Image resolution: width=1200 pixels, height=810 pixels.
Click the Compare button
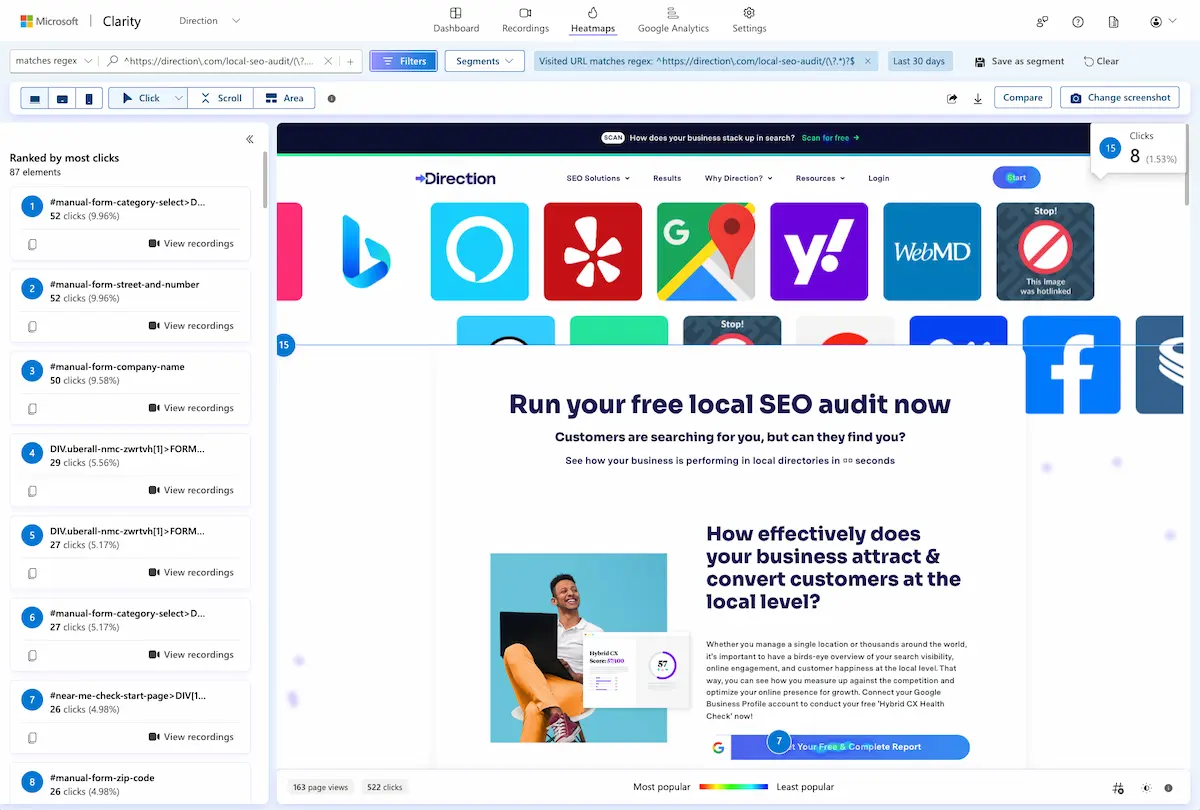pyautogui.click(x=1022, y=98)
